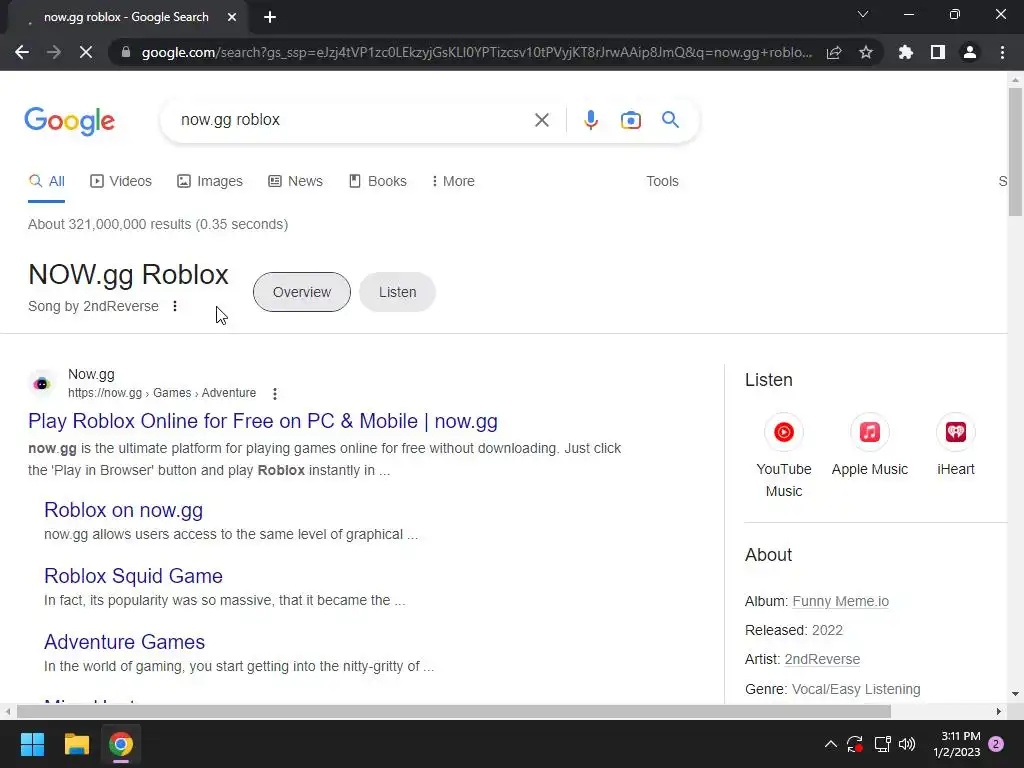Click the Genre Vocal/Easy Listening text
This screenshot has height=768, width=1024.
click(833, 689)
